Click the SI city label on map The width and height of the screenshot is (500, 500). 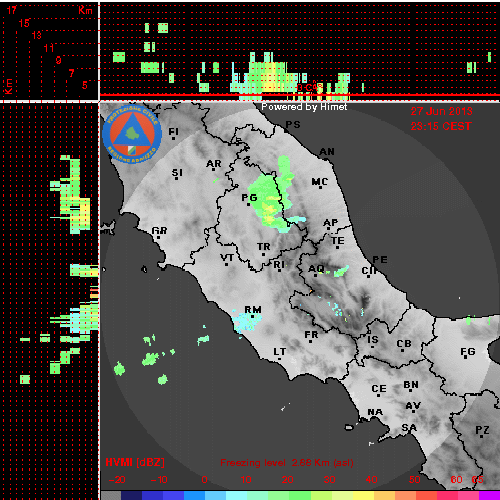point(177,173)
